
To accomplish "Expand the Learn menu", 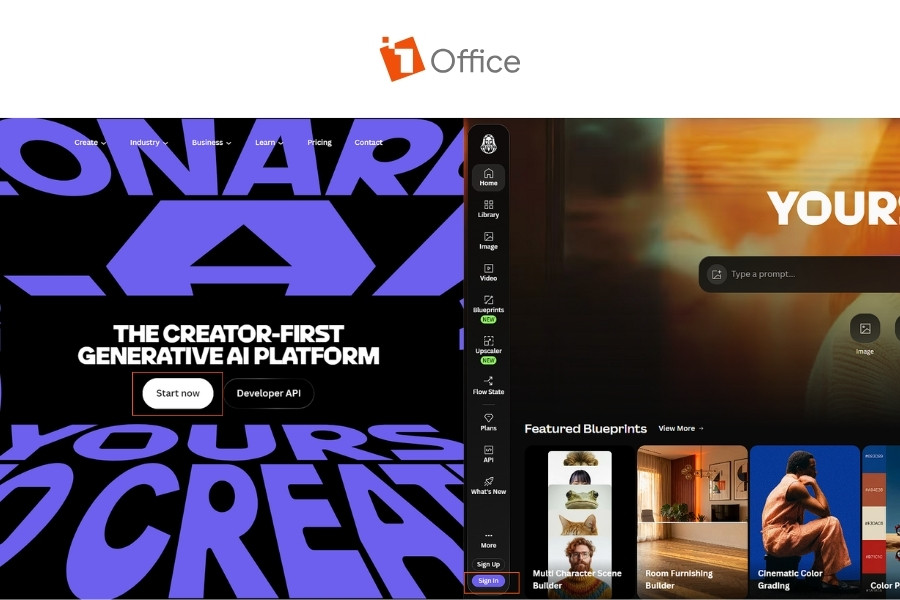I will click(x=269, y=142).
